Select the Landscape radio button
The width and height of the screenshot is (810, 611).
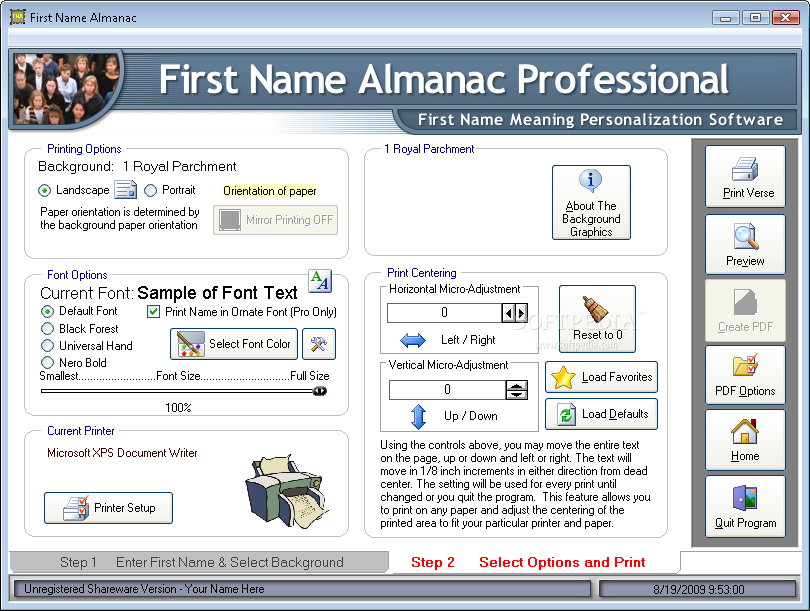(x=44, y=191)
